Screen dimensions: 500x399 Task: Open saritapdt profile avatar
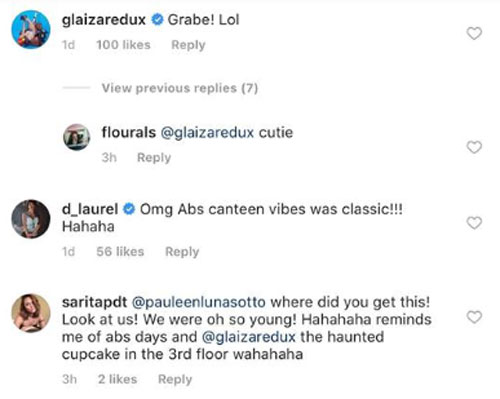pos(31,313)
